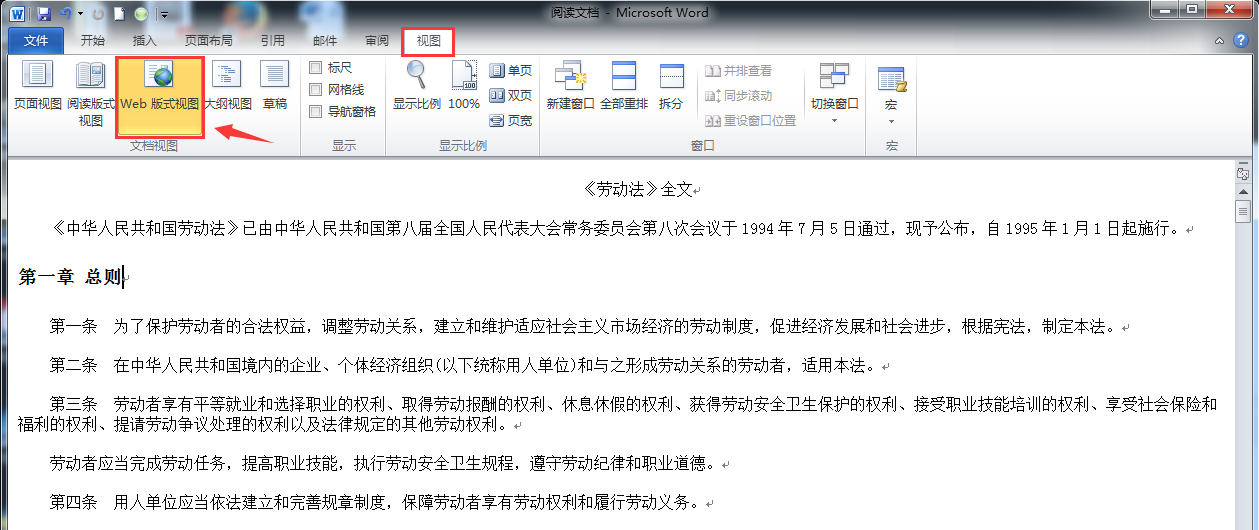Switch to Page view (页面视图)

pos(37,87)
